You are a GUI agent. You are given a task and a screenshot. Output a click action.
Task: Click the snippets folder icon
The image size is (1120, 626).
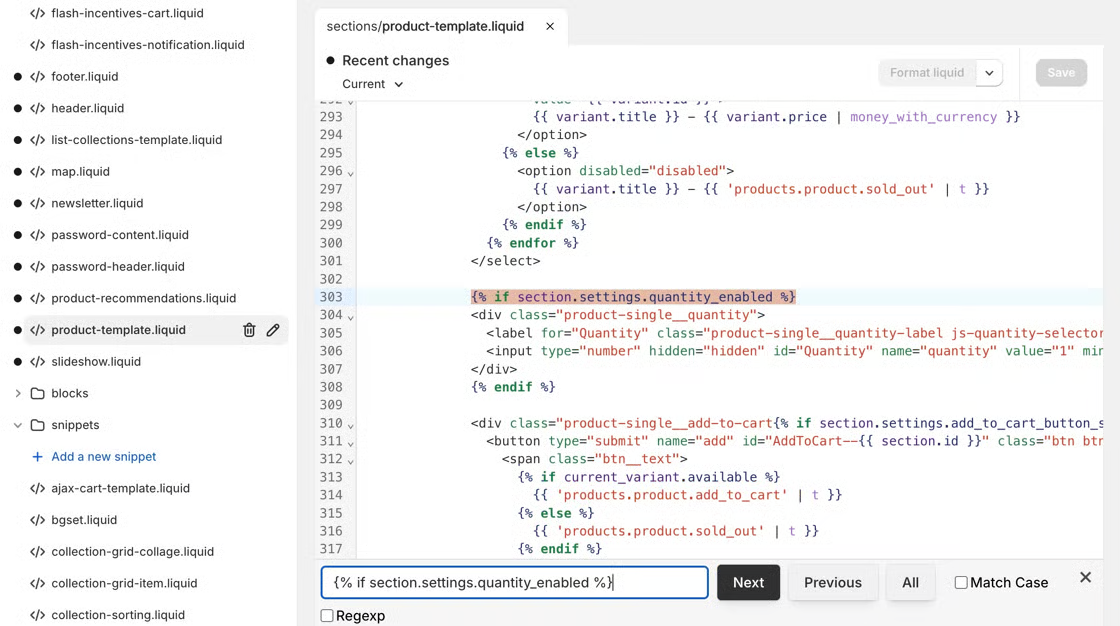37,425
